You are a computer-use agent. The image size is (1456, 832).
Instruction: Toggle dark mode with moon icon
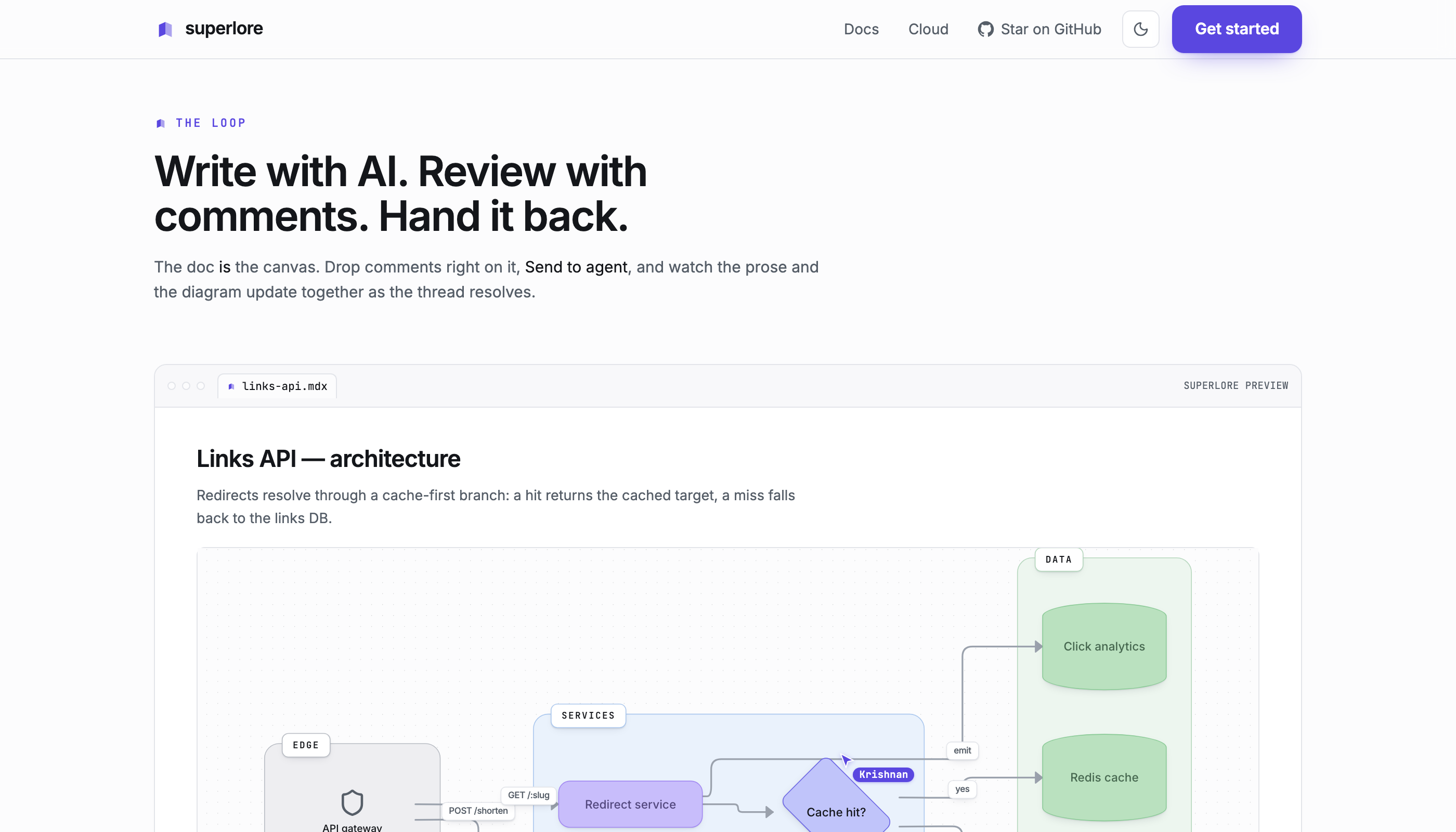tap(1140, 29)
